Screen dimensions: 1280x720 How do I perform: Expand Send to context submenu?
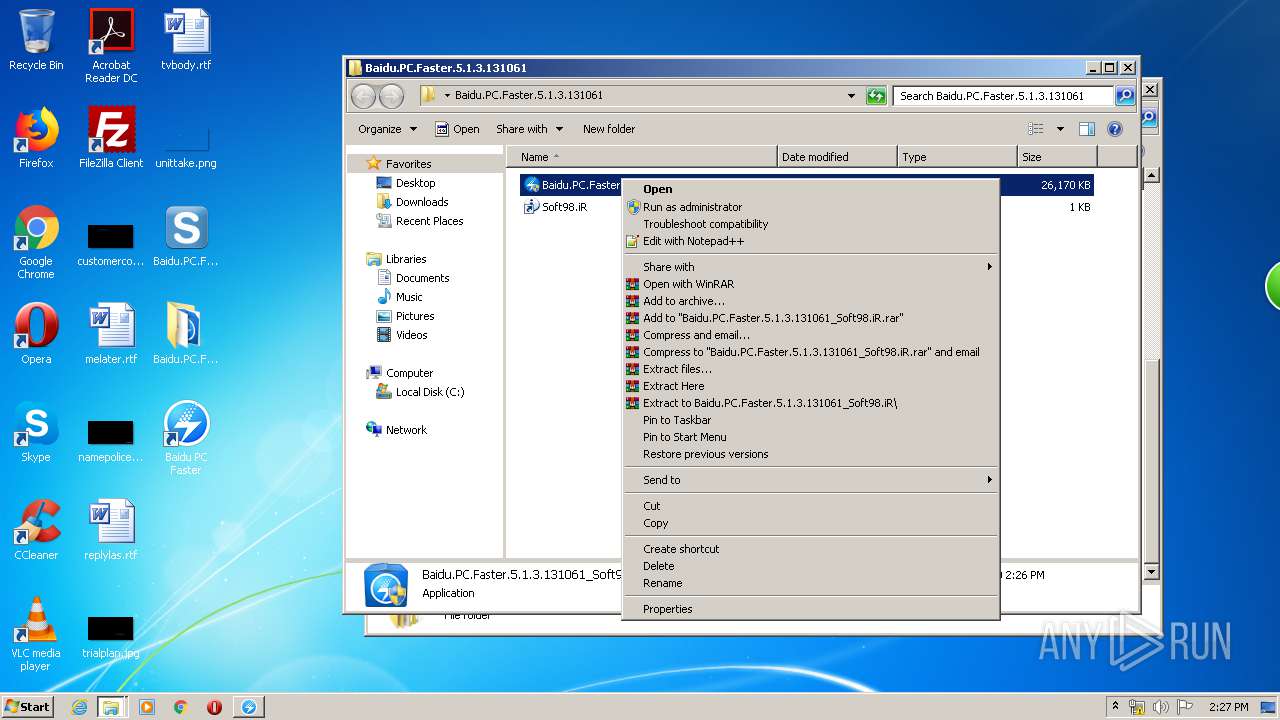(x=810, y=480)
